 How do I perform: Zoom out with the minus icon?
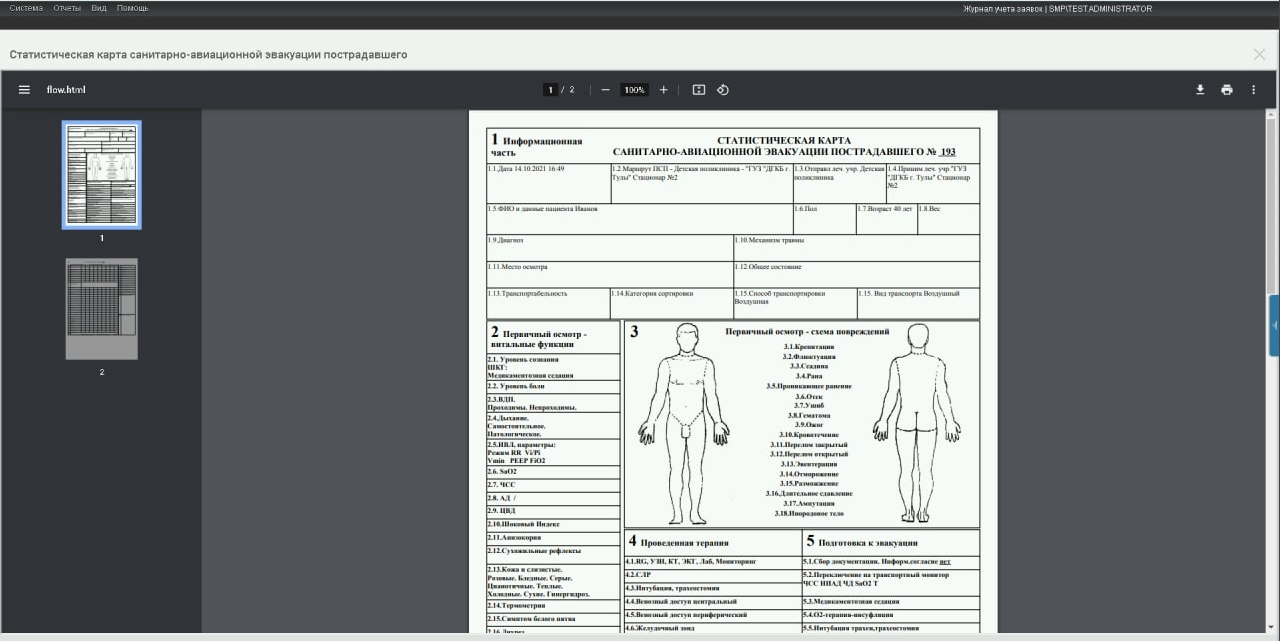[605, 90]
